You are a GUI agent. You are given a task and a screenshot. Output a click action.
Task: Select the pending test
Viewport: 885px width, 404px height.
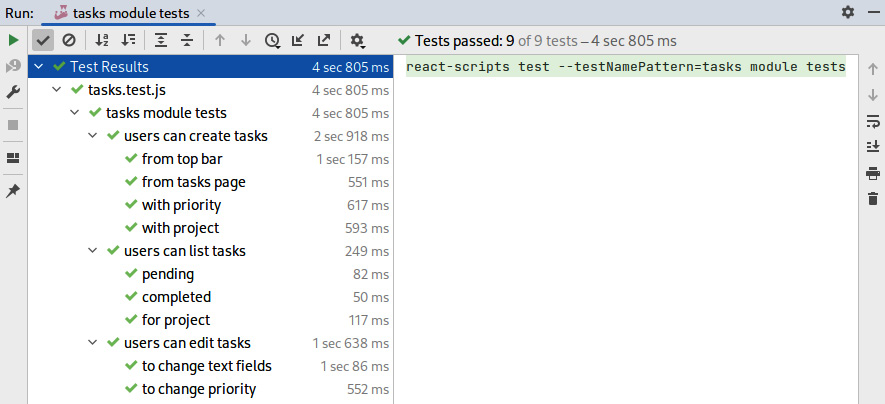click(x=211, y=274)
